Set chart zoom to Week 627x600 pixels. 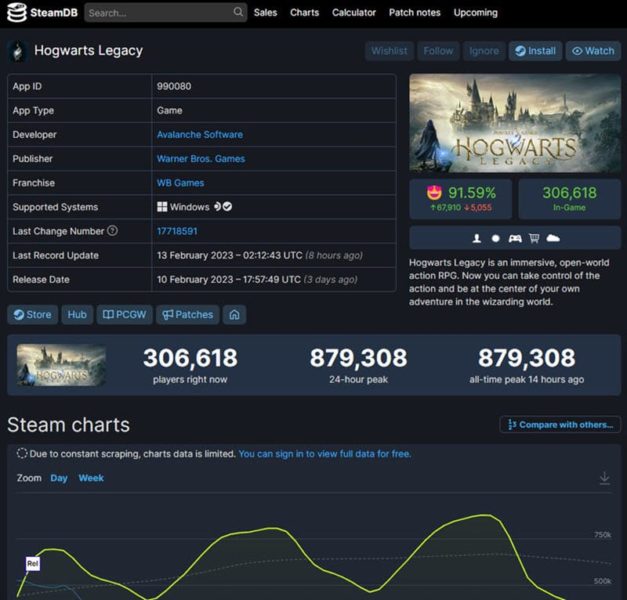pos(91,478)
